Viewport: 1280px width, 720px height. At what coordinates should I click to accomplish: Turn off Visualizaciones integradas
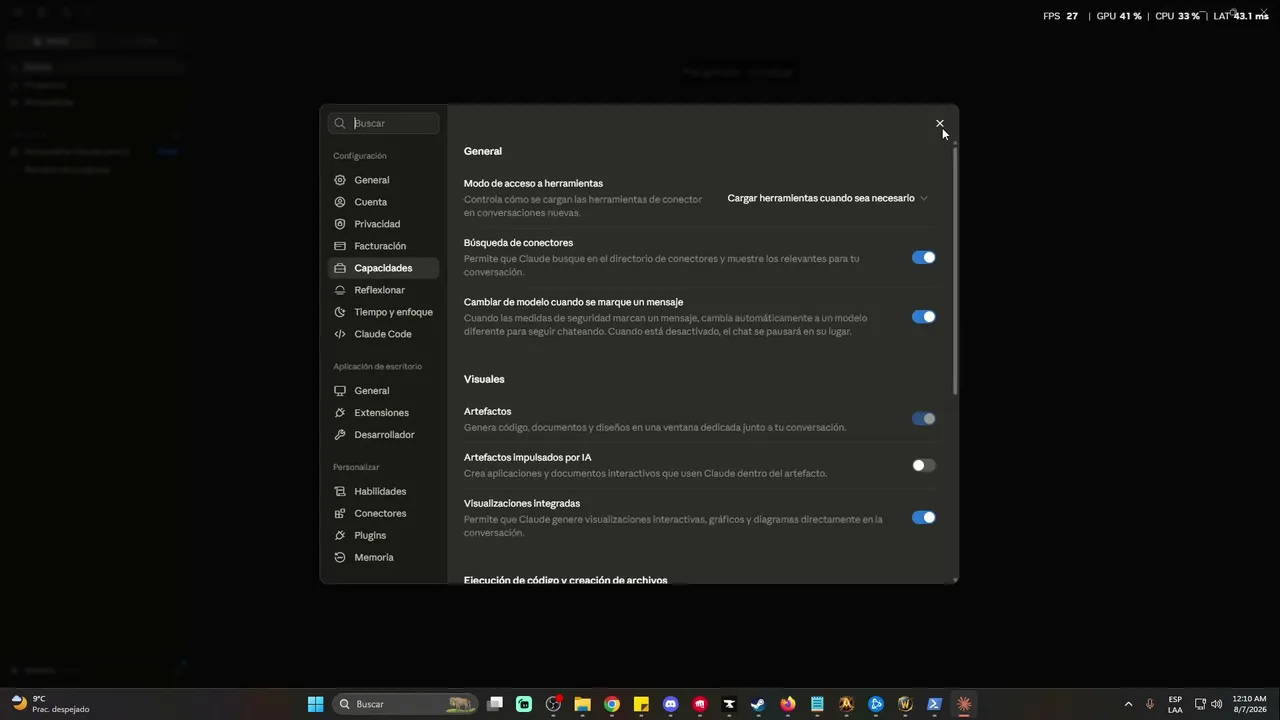pyautogui.click(x=923, y=518)
